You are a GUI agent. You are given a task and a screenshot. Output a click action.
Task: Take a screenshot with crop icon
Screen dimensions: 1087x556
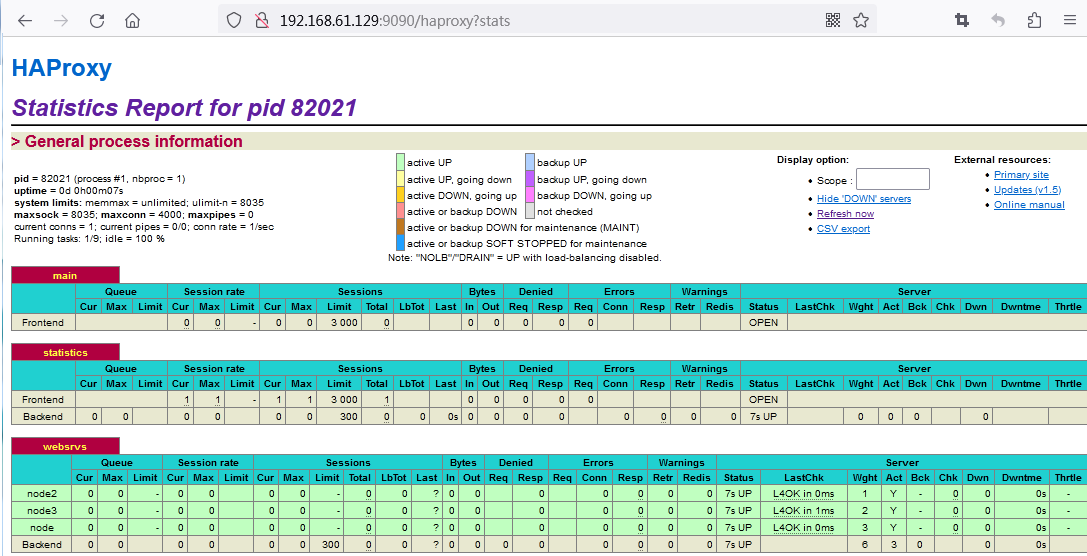point(962,21)
